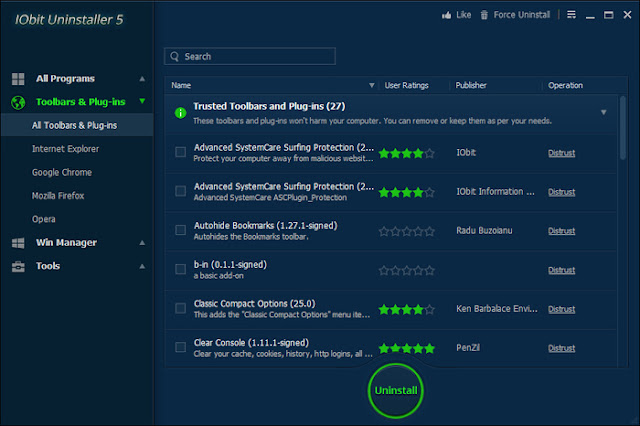Click the Trusted Toolbars and Plug-ins (27) heading
Viewport: 640px width, 426px height.
269,106
